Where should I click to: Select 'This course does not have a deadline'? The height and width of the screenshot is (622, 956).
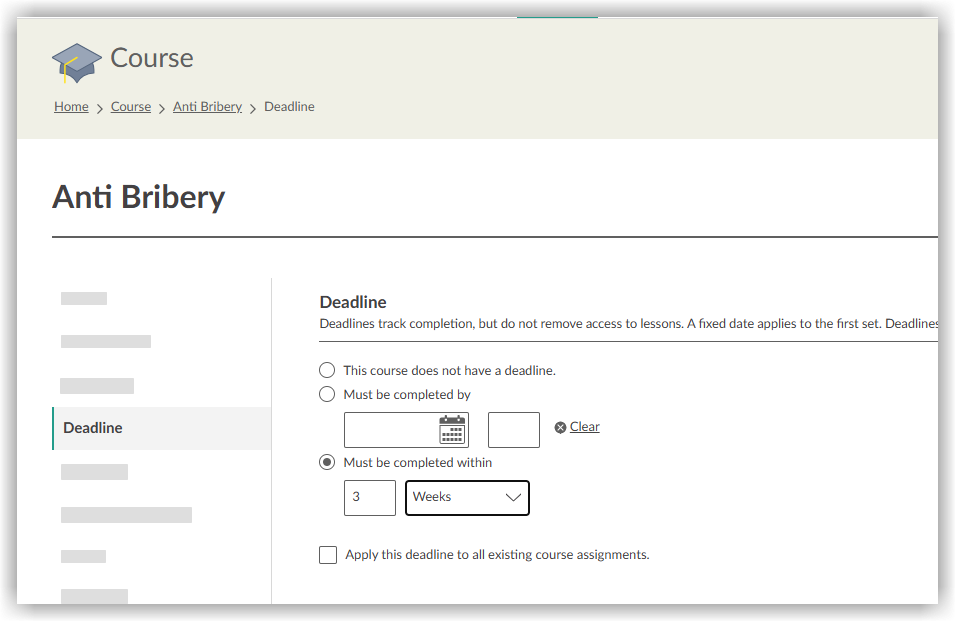pyautogui.click(x=327, y=370)
